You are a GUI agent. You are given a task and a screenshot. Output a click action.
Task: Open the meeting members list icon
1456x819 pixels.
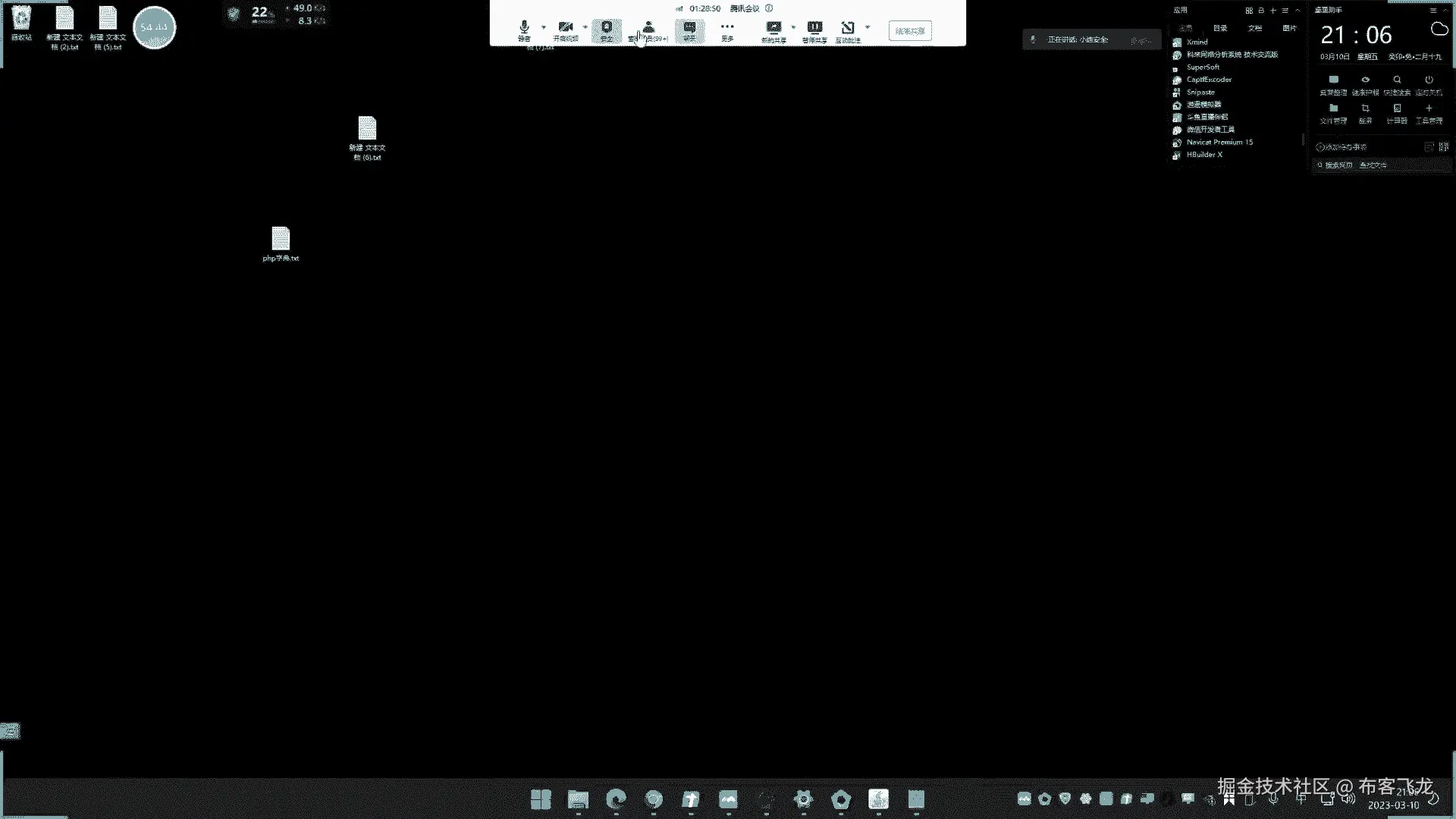[x=648, y=29]
